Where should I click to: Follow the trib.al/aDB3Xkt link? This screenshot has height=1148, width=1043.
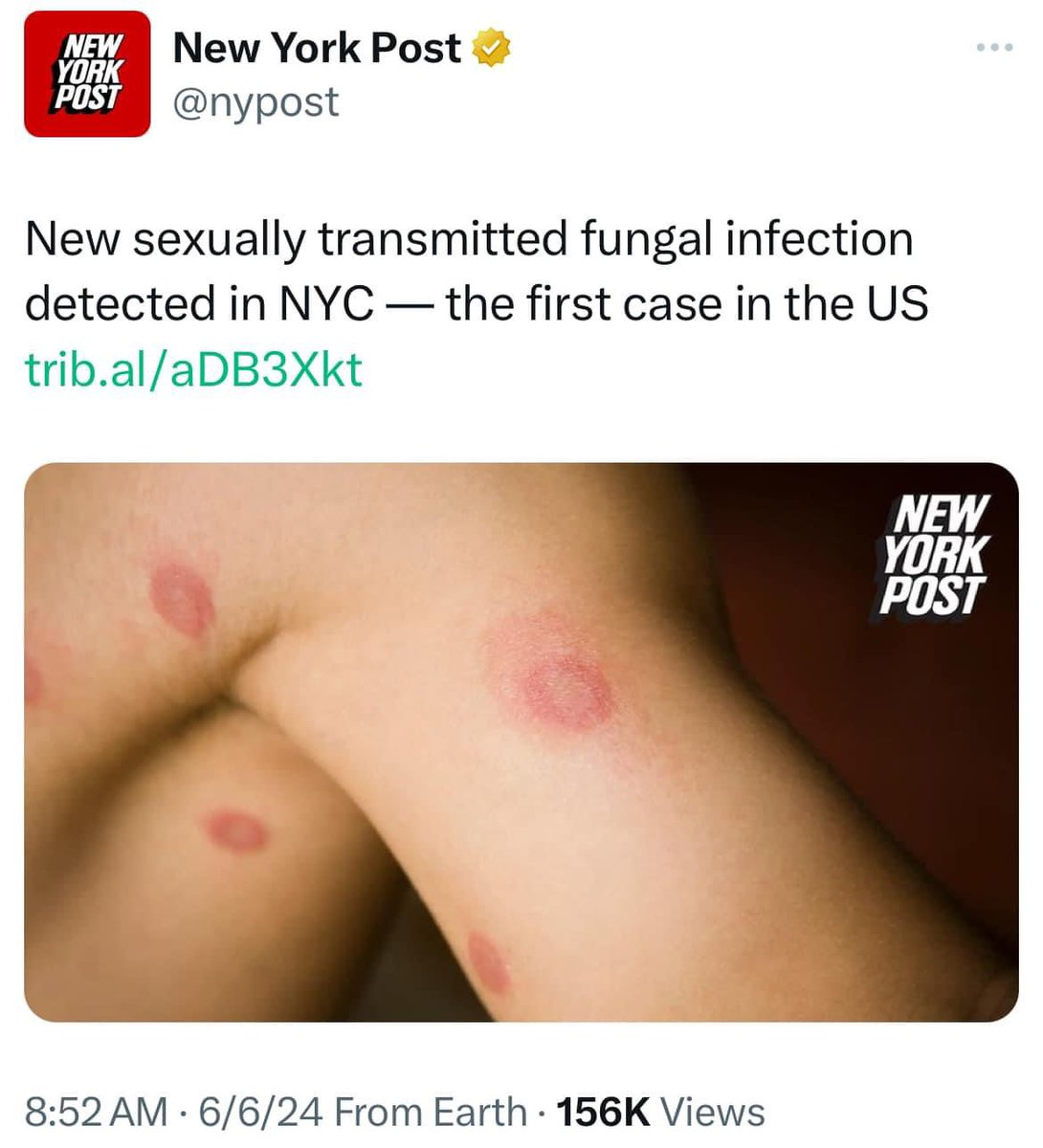[194, 368]
